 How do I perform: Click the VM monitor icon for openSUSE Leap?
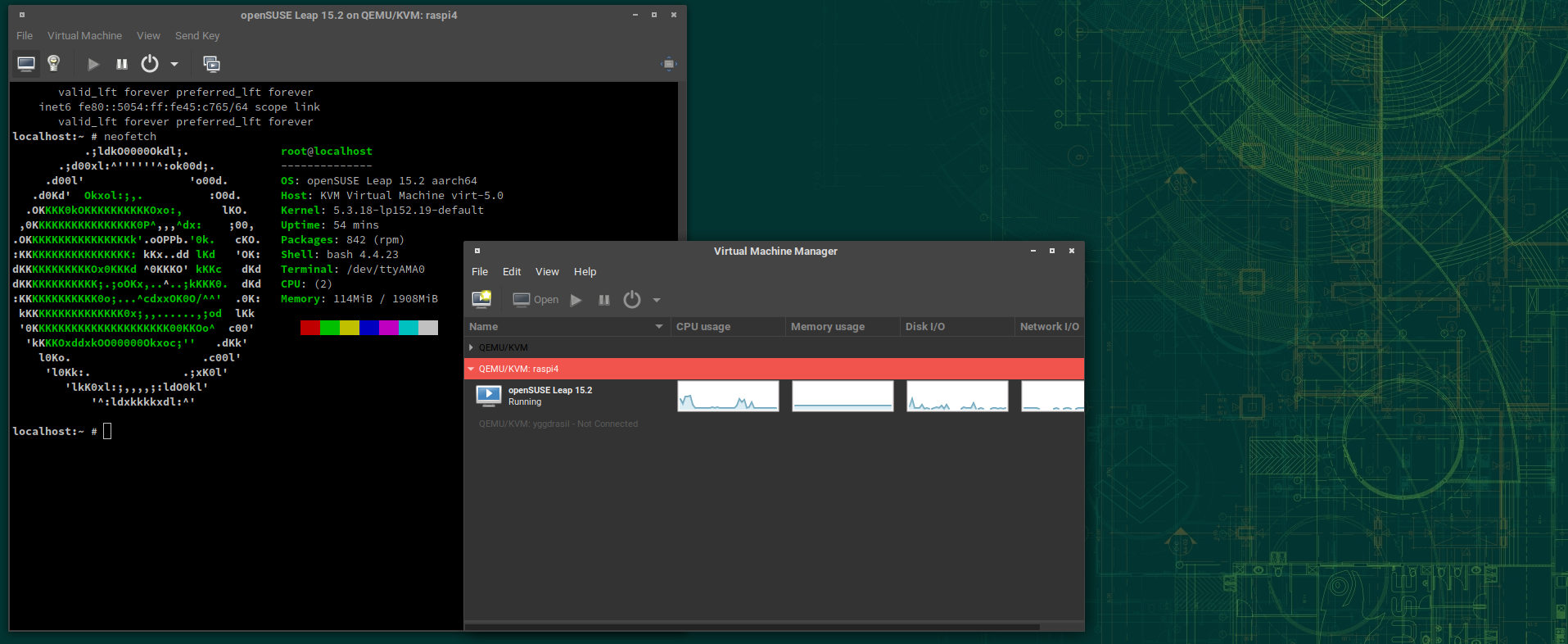pos(488,396)
